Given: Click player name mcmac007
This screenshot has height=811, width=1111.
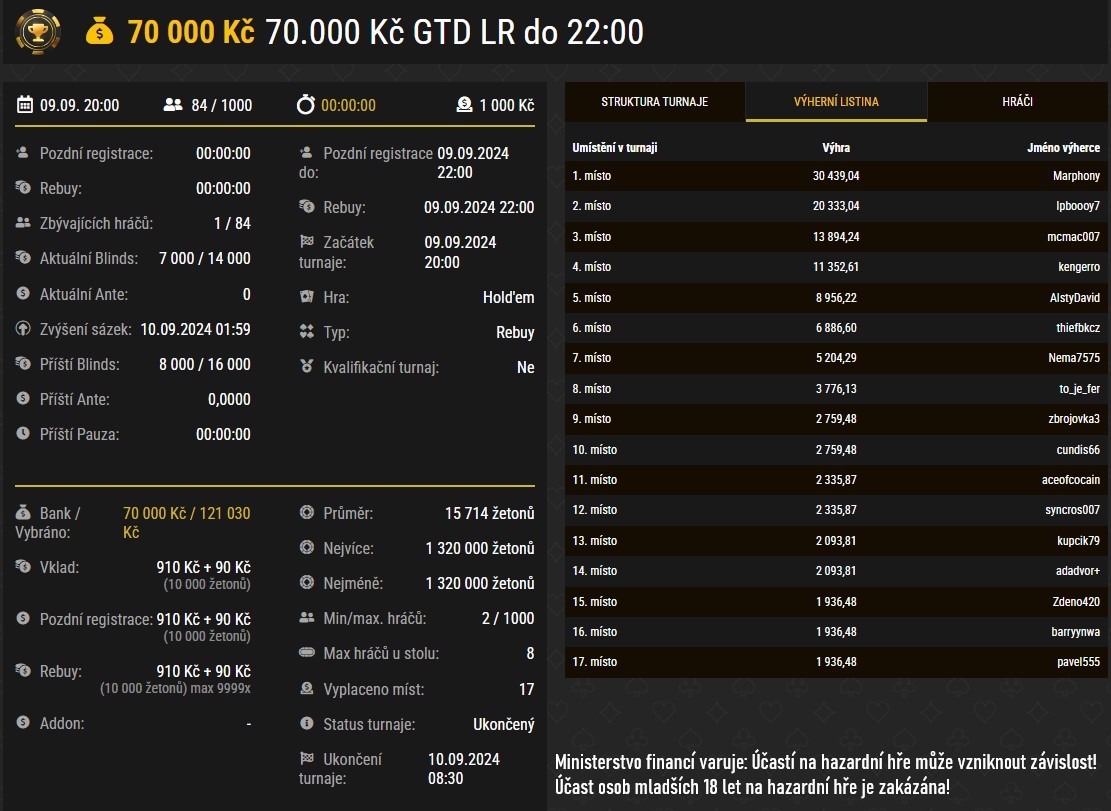Looking at the screenshot, I should point(1073,237).
